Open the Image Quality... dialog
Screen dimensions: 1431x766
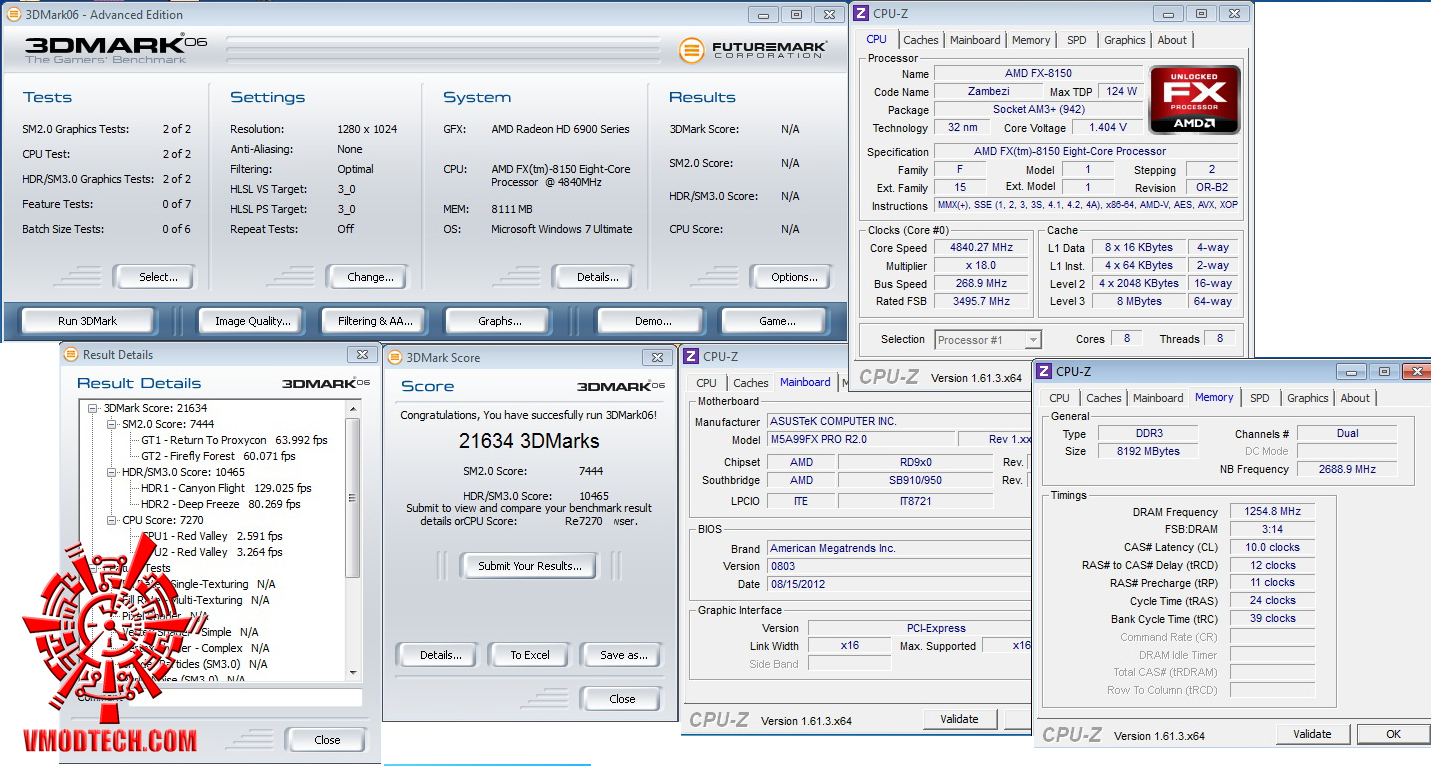pos(253,321)
